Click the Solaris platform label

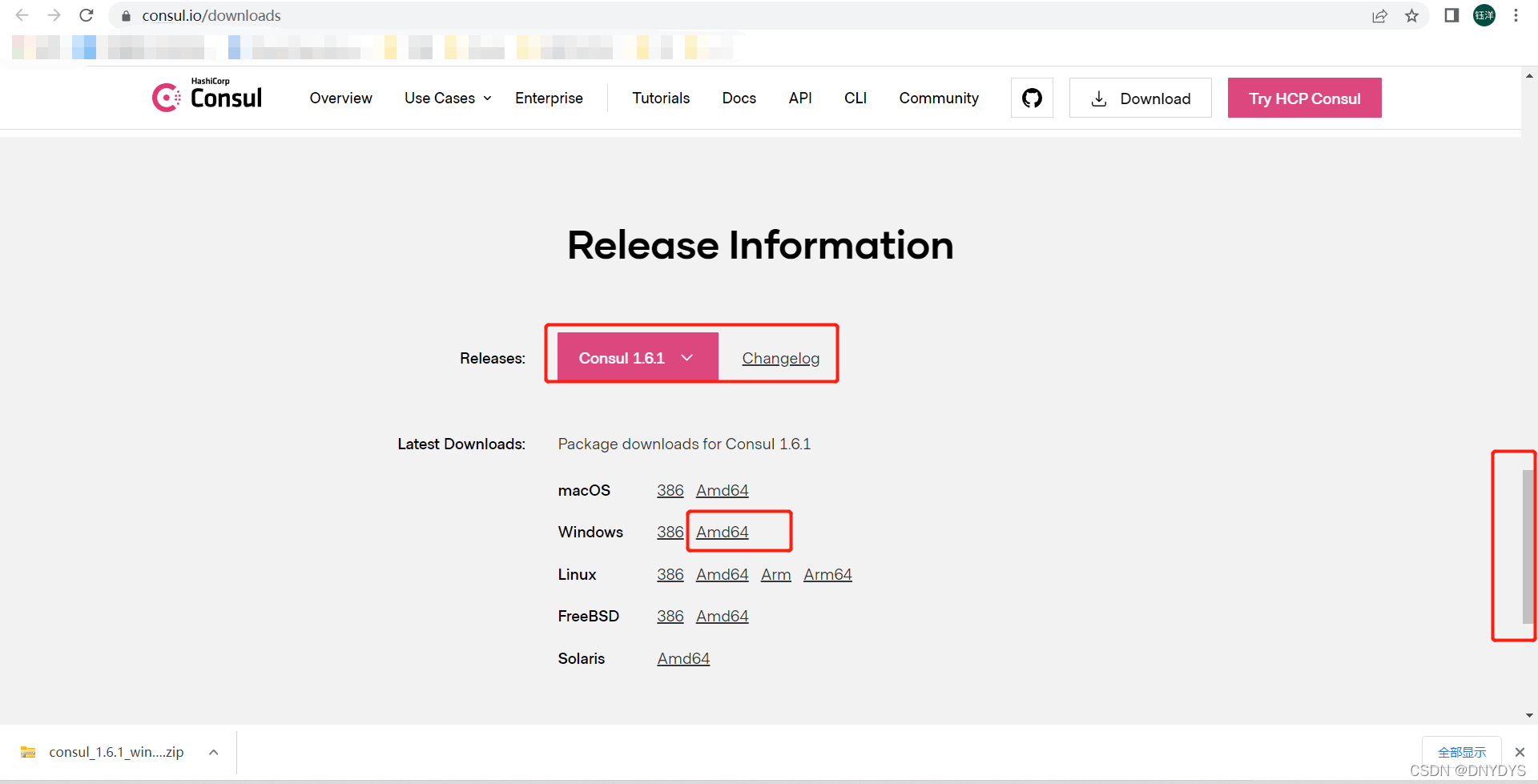(581, 658)
